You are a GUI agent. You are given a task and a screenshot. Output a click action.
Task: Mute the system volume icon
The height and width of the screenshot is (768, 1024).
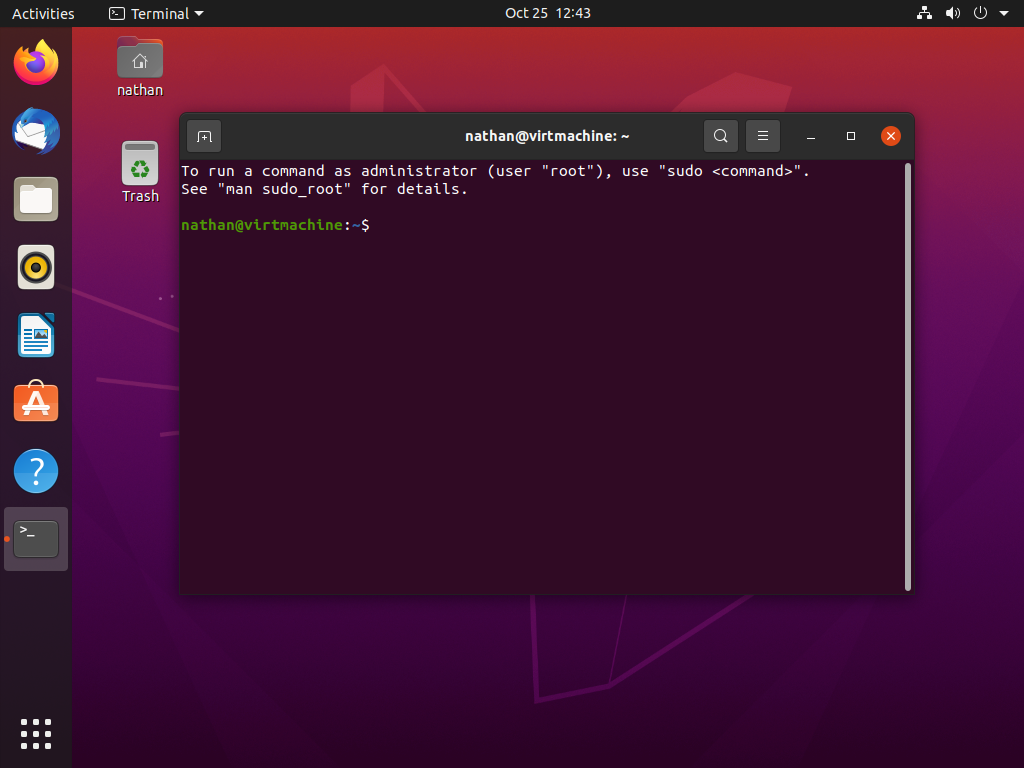[953, 13]
